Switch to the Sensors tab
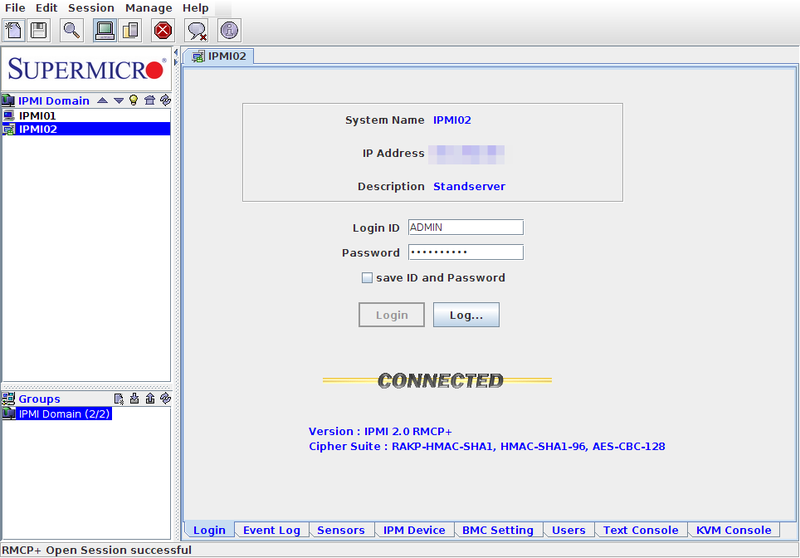The height and width of the screenshot is (558, 800). [x=341, y=530]
